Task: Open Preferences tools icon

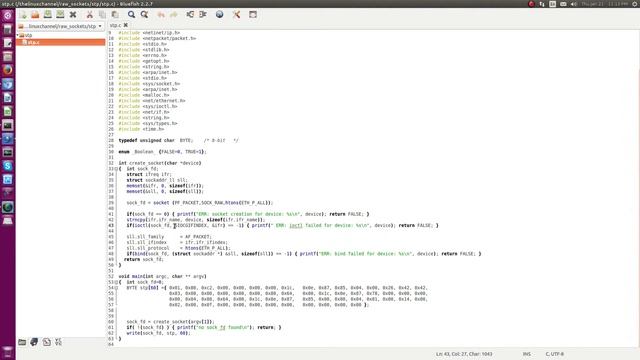Action: click(236, 15)
